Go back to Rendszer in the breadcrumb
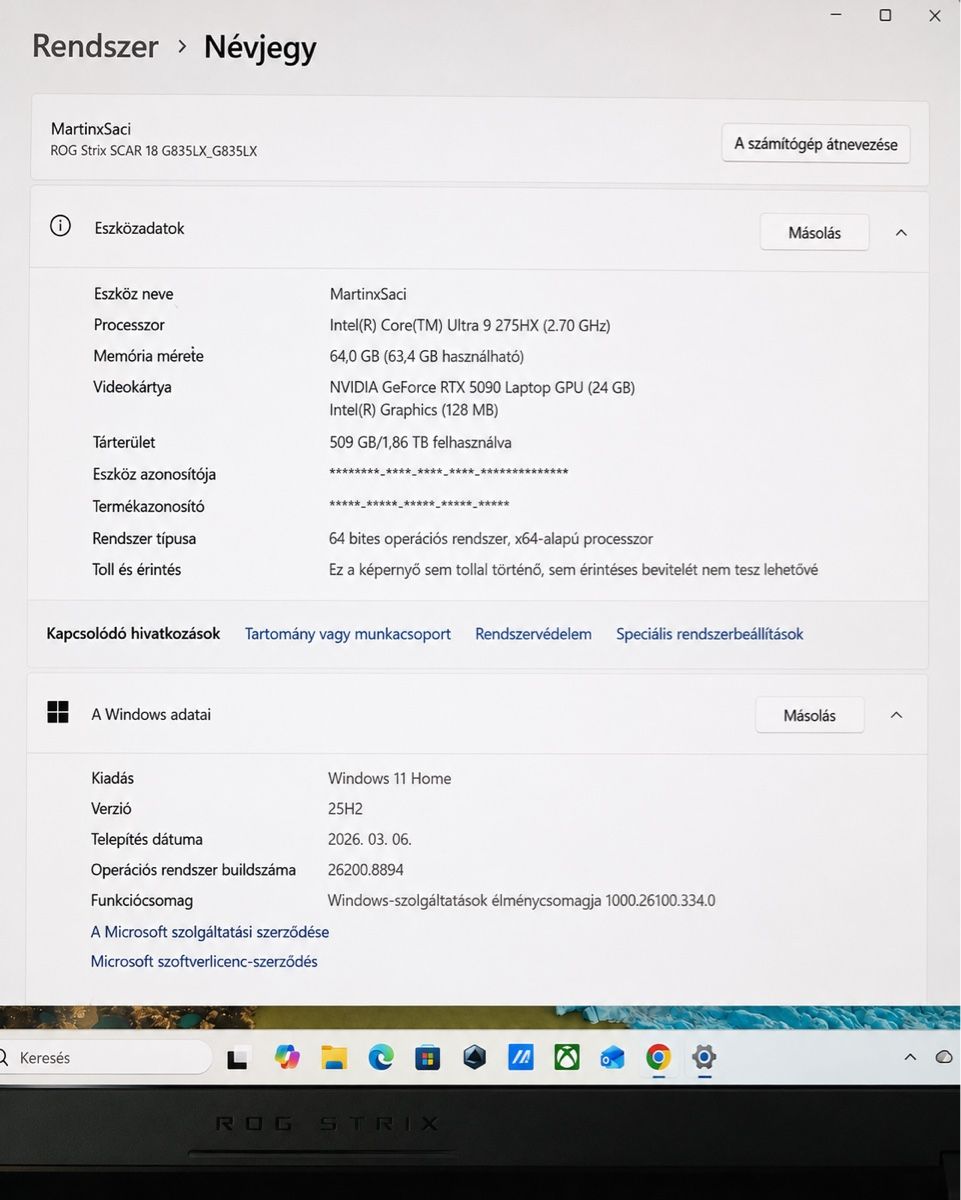 click(95, 46)
